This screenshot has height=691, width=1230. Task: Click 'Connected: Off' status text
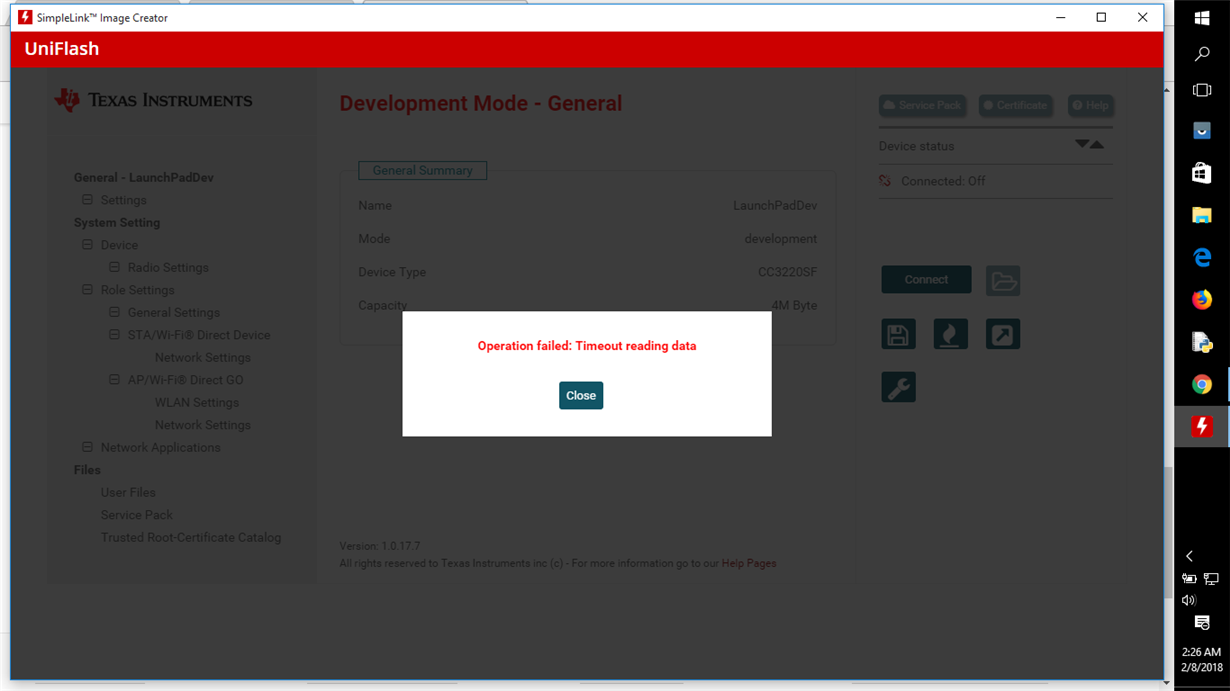[x=943, y=181]
